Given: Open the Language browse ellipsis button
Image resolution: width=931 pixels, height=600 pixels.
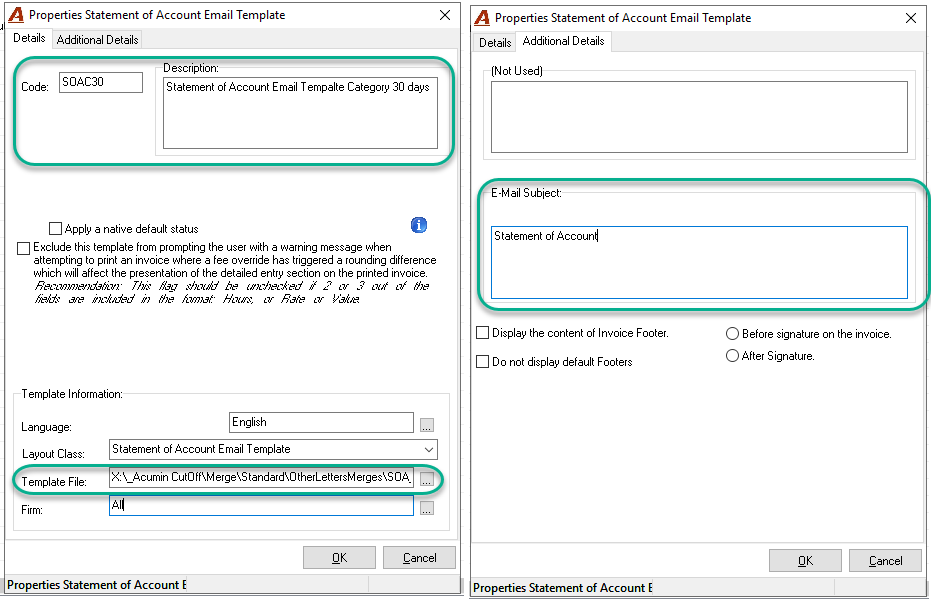Looking at the screenshot, I should point(427,425).
